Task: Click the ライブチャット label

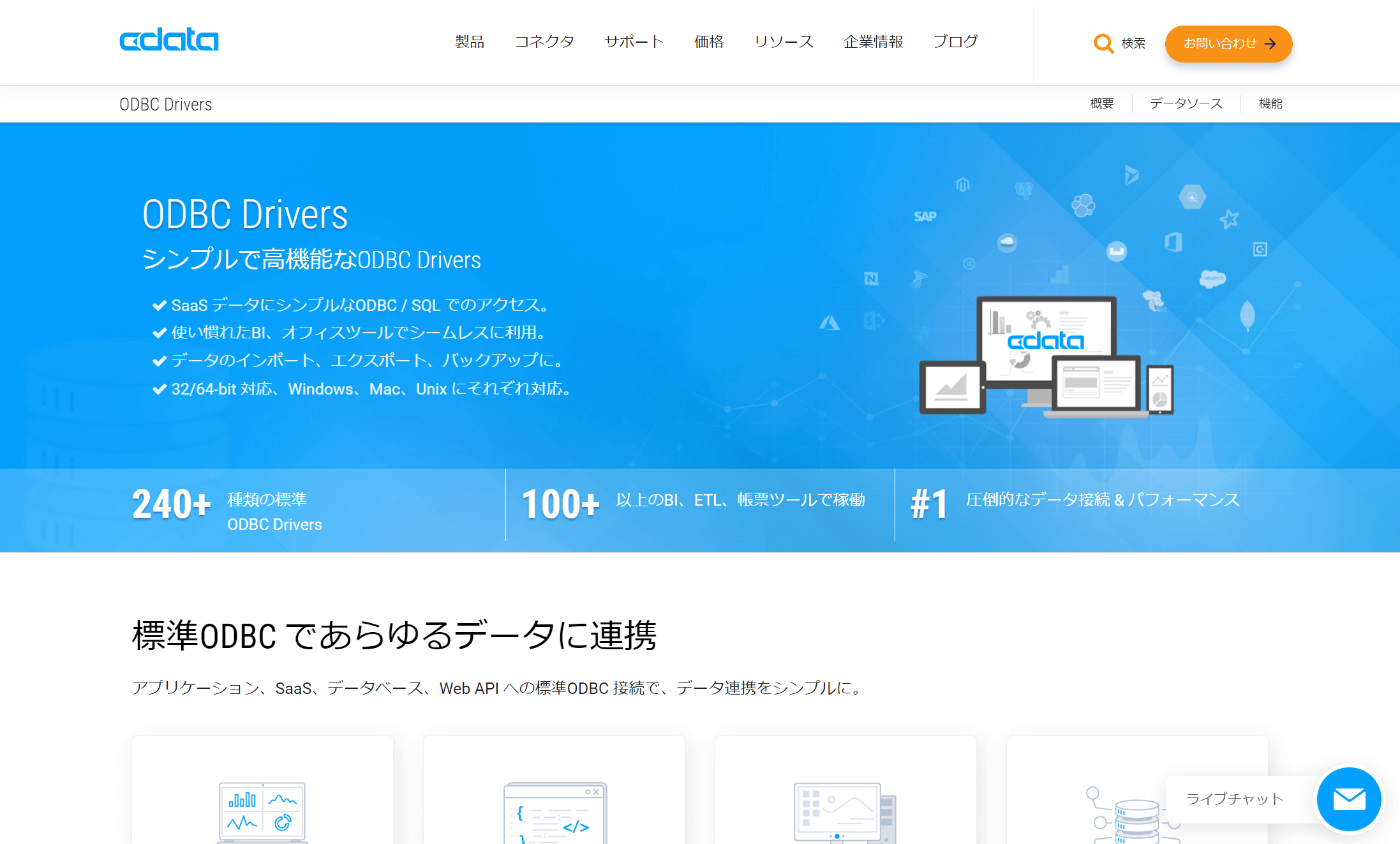Action: point(1233,799)
